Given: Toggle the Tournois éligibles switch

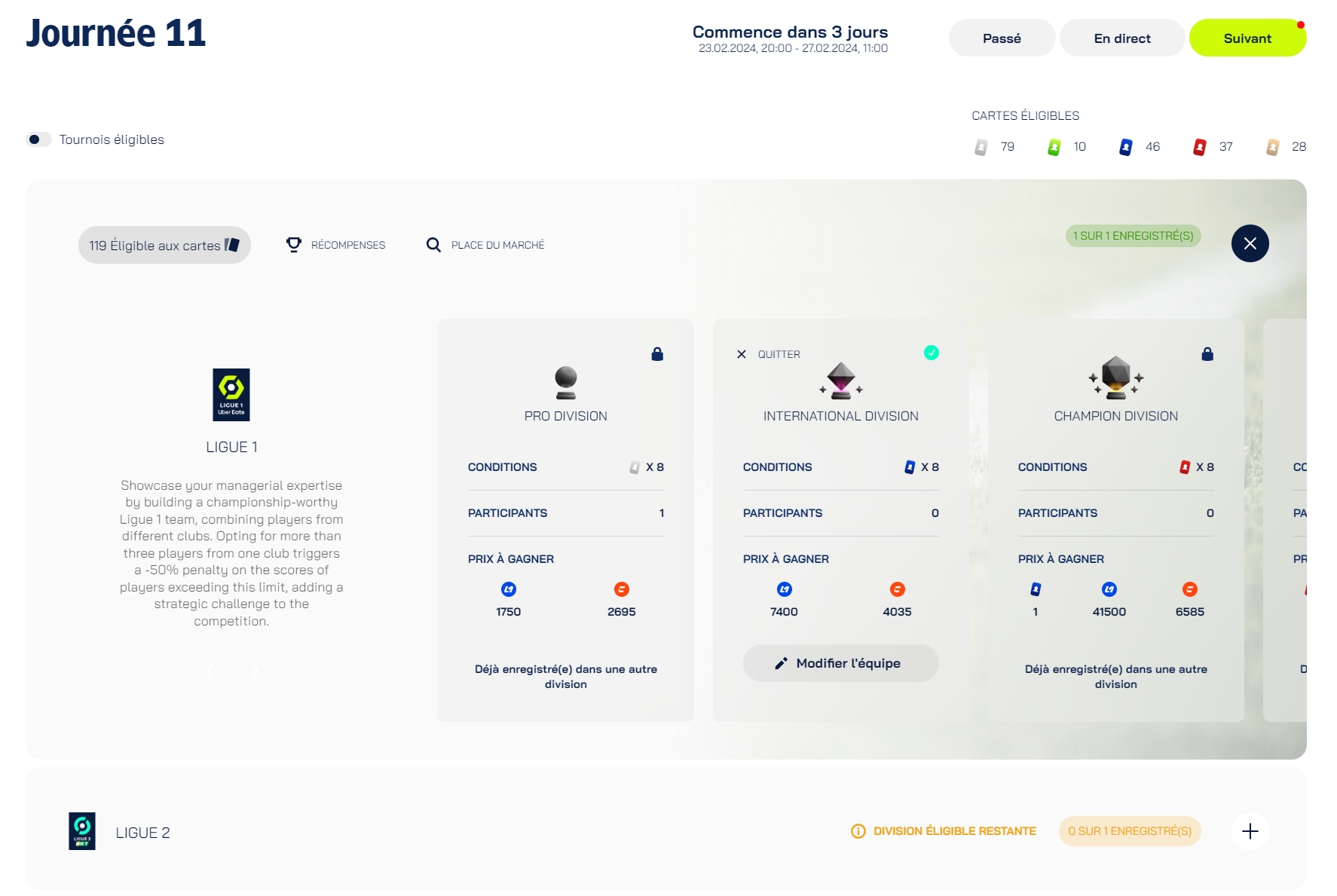Looking at the screenshot, I should [x=38, y=139].
